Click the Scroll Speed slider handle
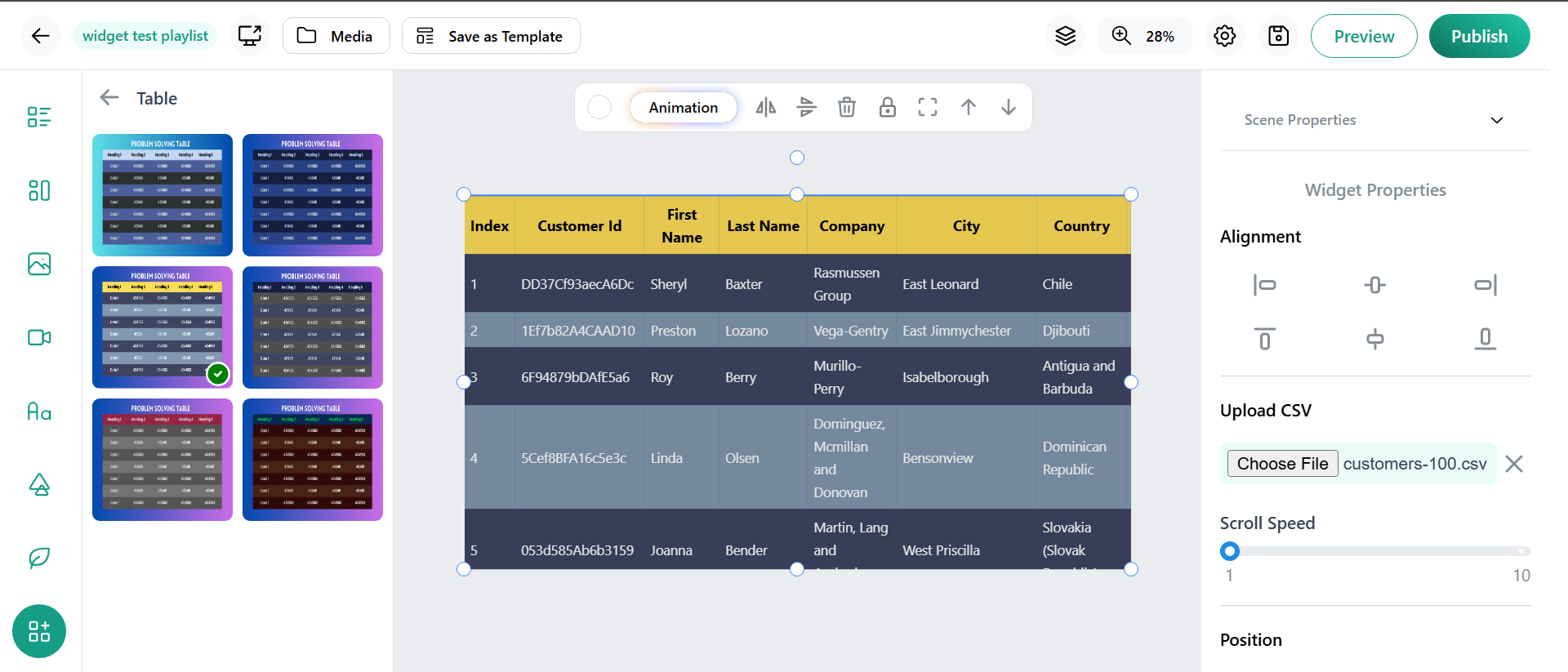The width and height of the screenshot is (1568, 672). [x=1230, y=551]
